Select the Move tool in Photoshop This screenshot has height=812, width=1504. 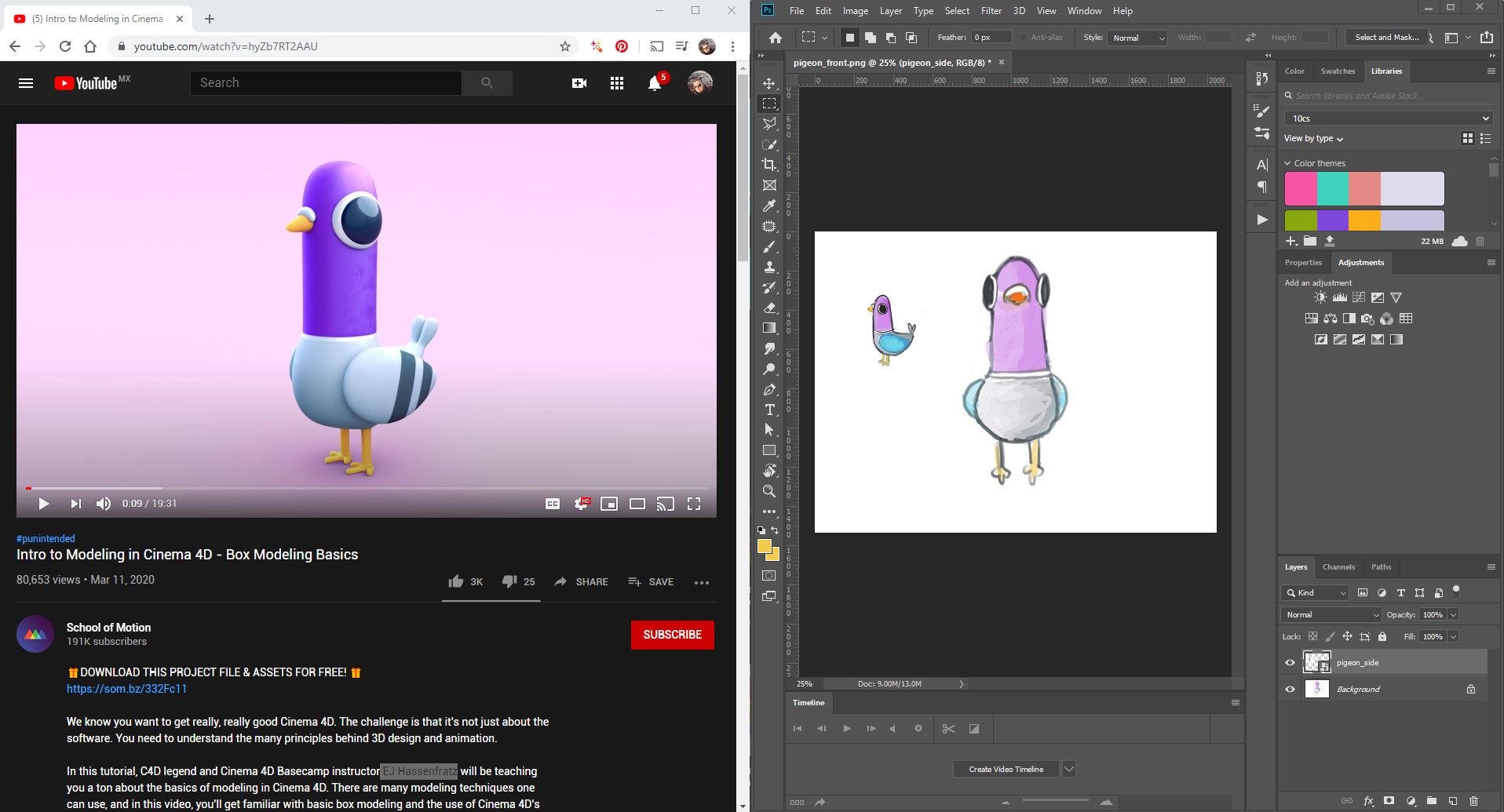click(769, 83)
